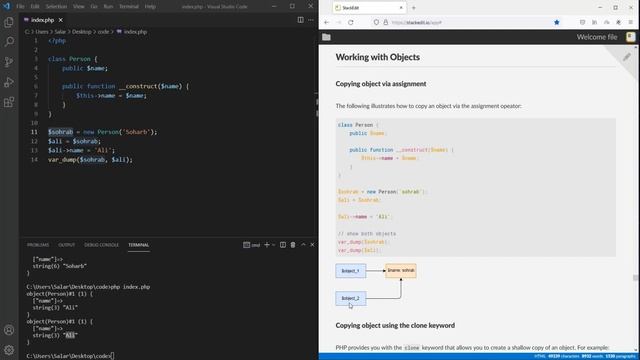This screenshot has width=640, height=360.
Task: Open the Help menu
Action: click(x=150, y=7)
